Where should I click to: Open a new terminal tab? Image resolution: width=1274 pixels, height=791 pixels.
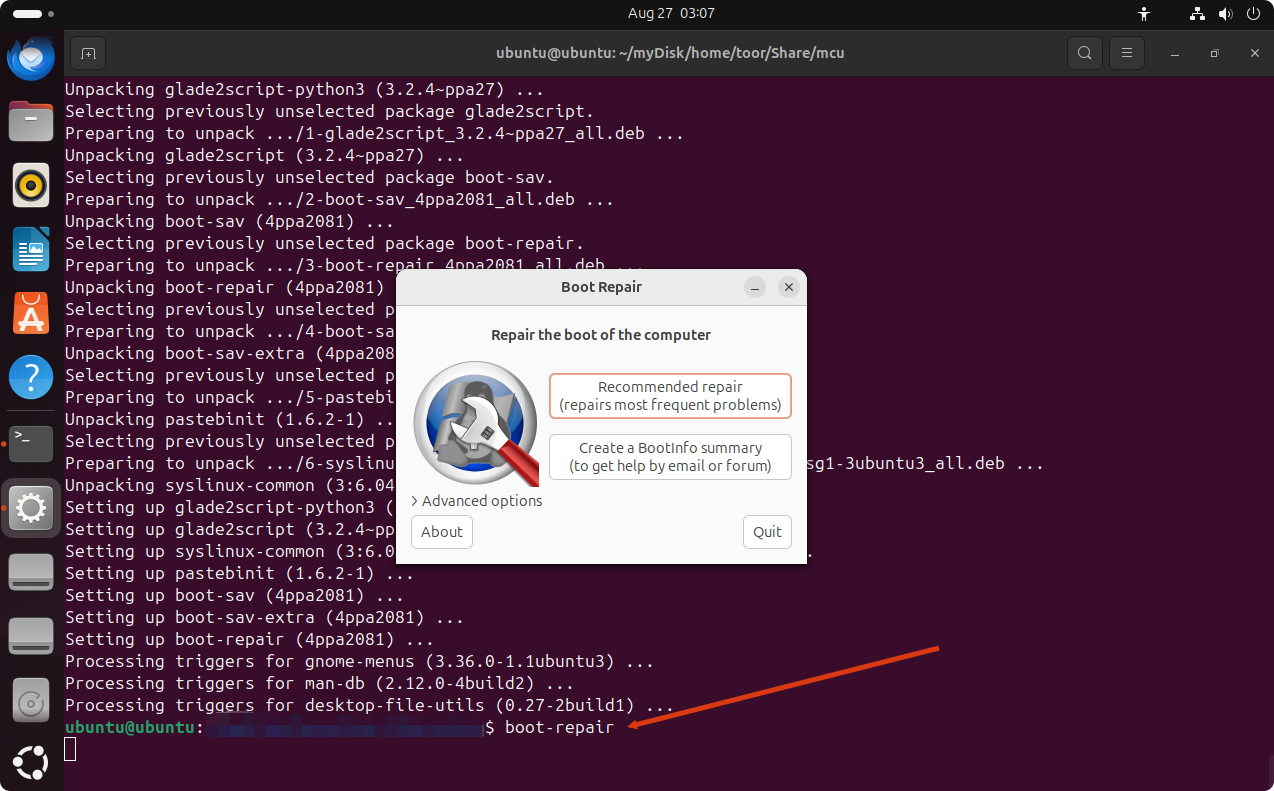(88, 53)
